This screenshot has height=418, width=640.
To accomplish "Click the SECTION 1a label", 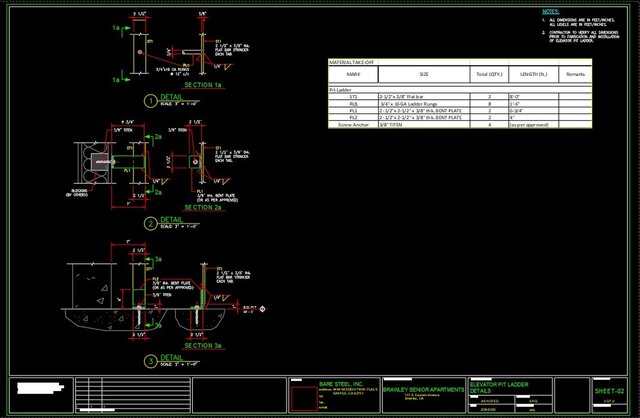I will point(204,87).
